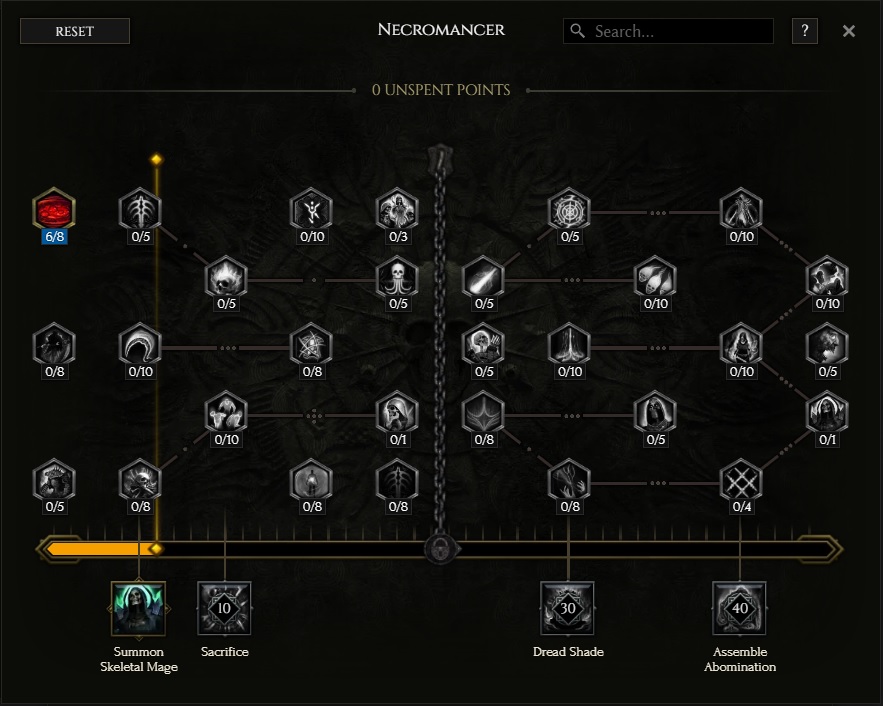883x706 pixels.
Task: Click the flaming comet 0/5 node
Action: (x=484, y=278)
